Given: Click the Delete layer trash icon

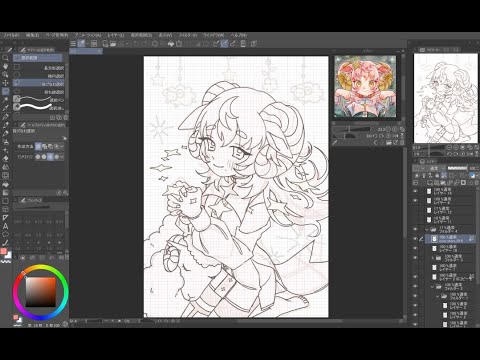Looking at the screenshot, I should (476, 183).
